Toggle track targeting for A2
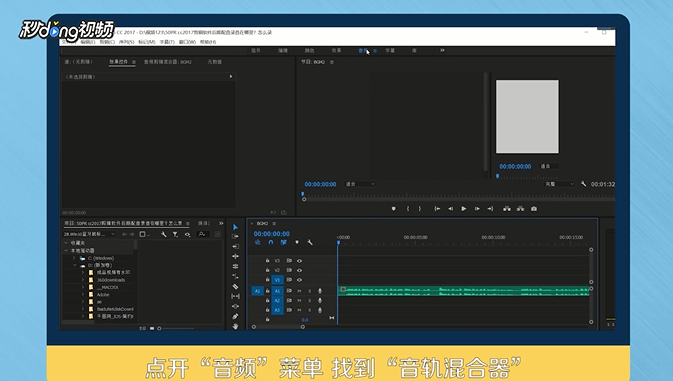The height and width of the screenshot is (381, 673). [277, 300]
